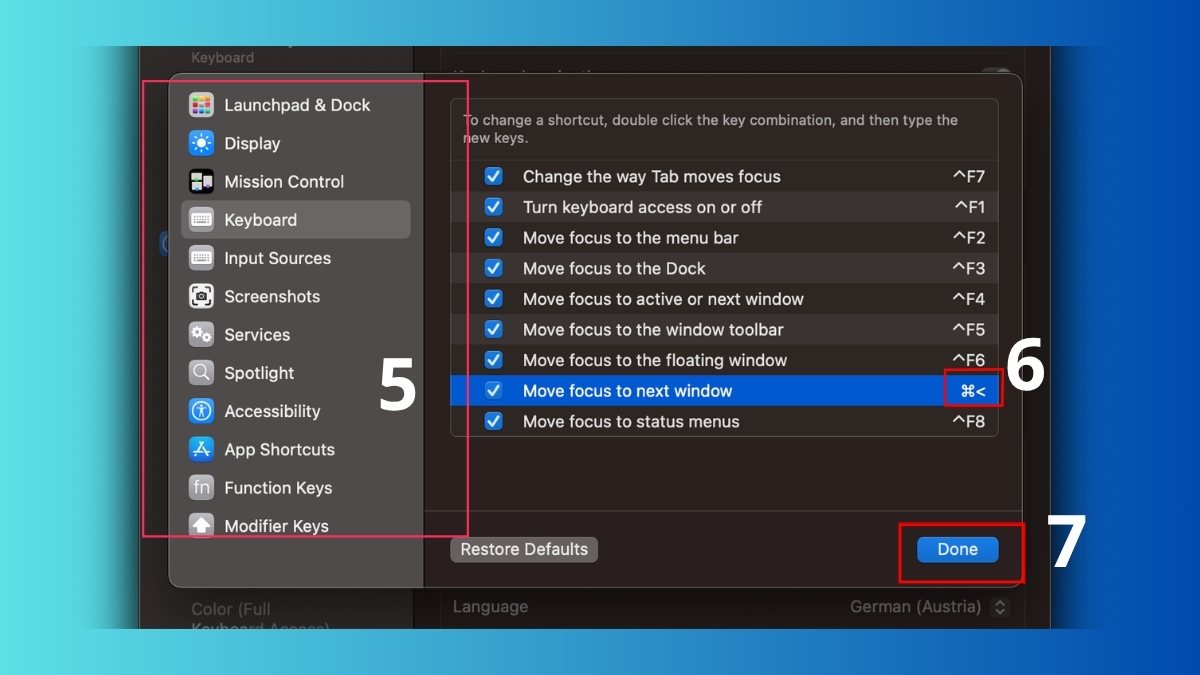
Task: Select the Input Sources label
Action: point(277,258)
